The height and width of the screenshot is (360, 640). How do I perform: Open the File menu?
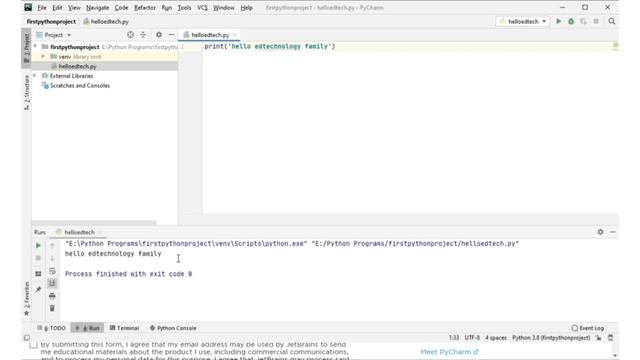(42, 7)
